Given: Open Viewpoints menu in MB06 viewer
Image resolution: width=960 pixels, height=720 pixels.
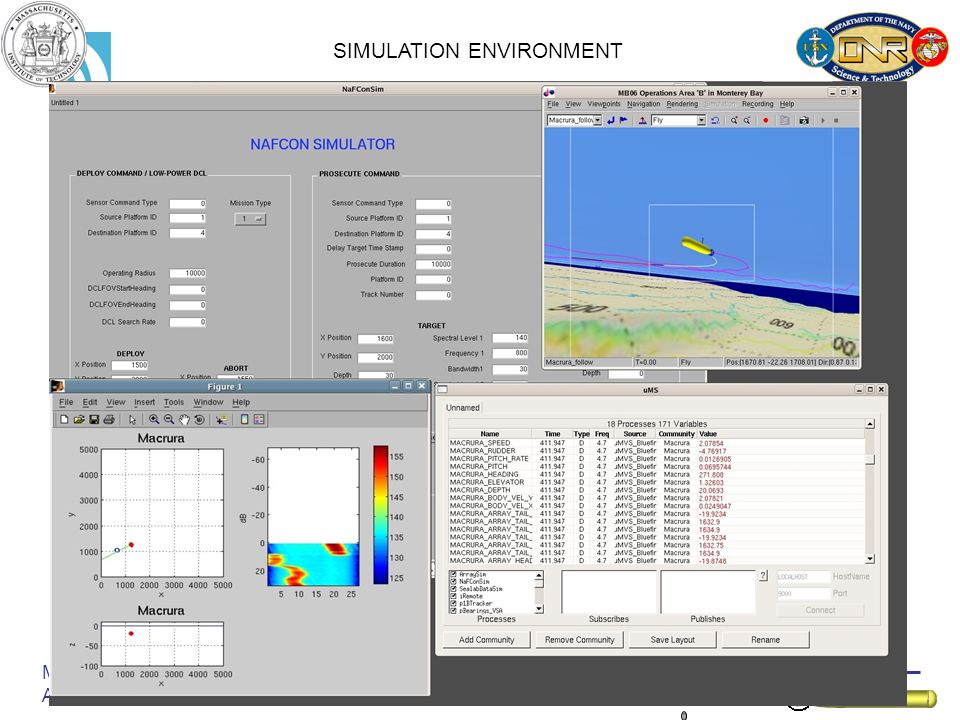Looking at the screenshot, I should coord(604,104).
